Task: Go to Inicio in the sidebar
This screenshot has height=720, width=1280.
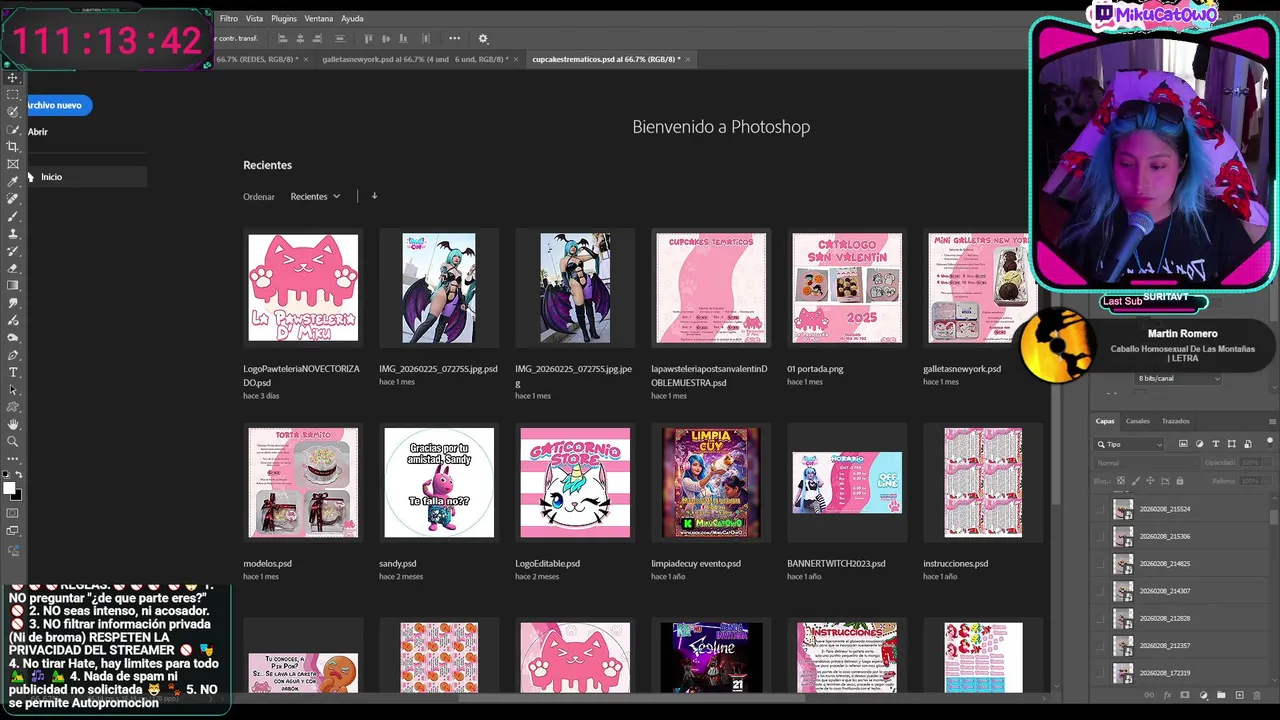Action: coord(85,177)
